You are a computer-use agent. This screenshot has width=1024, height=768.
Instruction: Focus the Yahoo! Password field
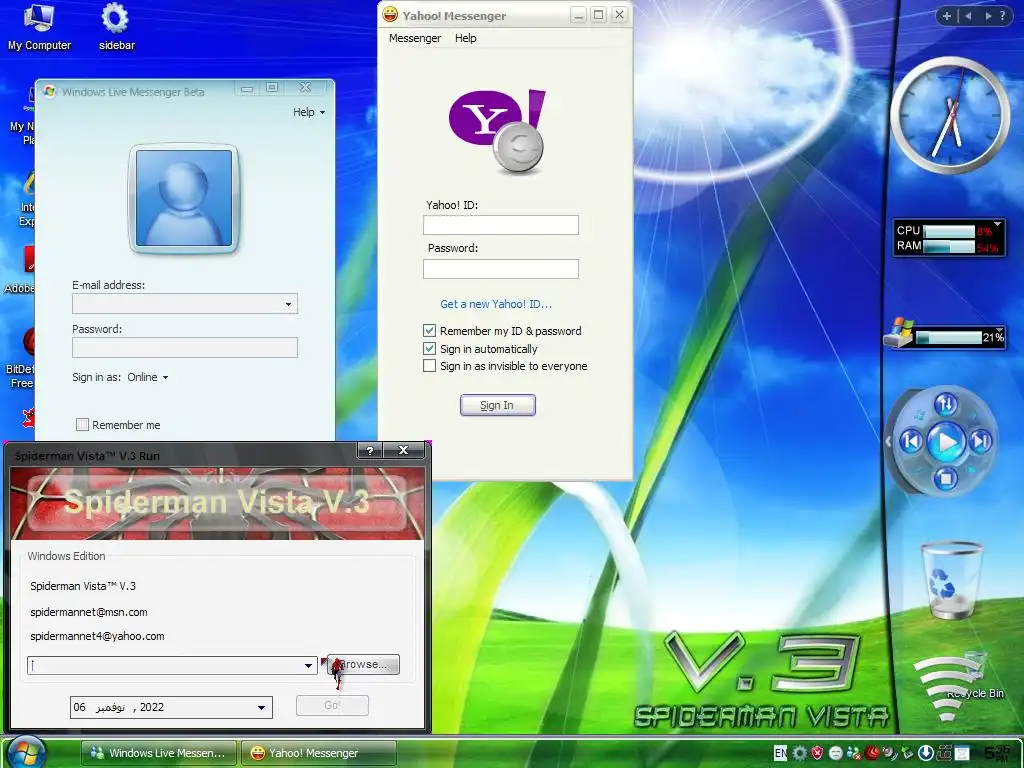pyautogui.click(x=501, y=268)
